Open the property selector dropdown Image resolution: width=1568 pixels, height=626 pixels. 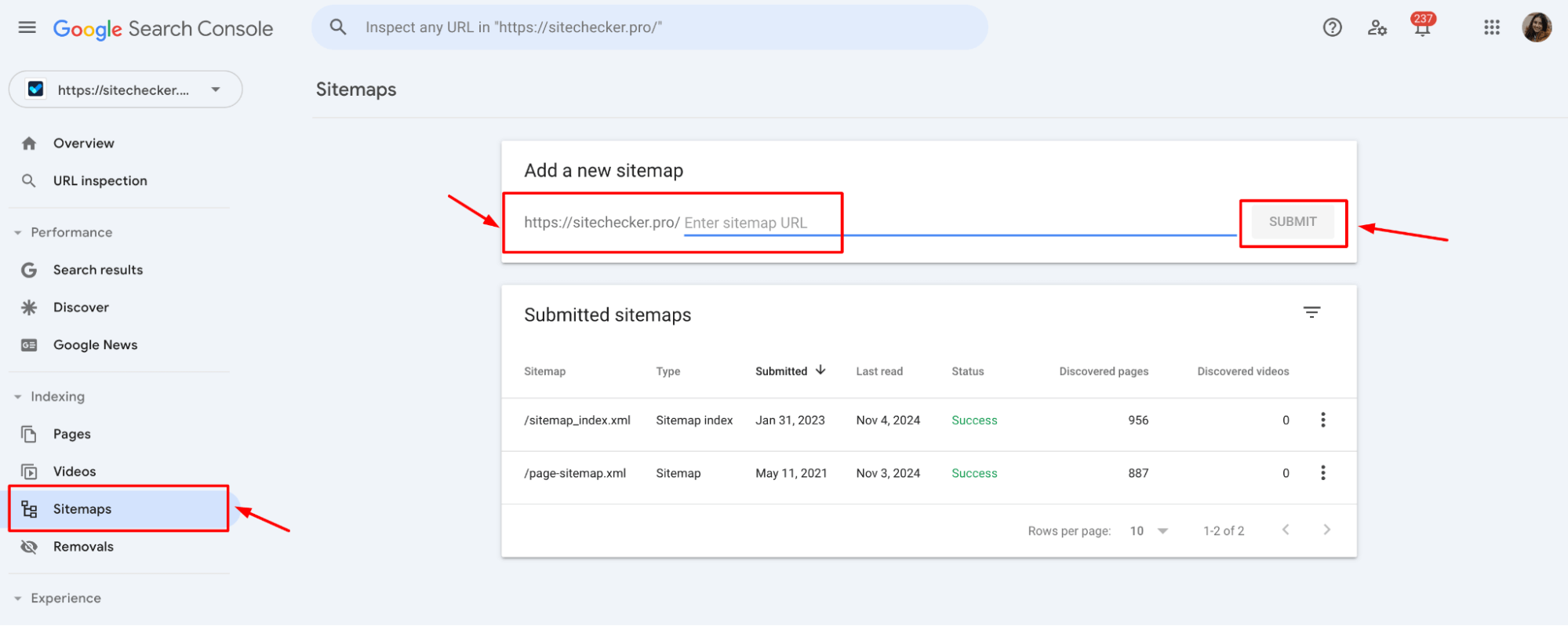[126, 89]
